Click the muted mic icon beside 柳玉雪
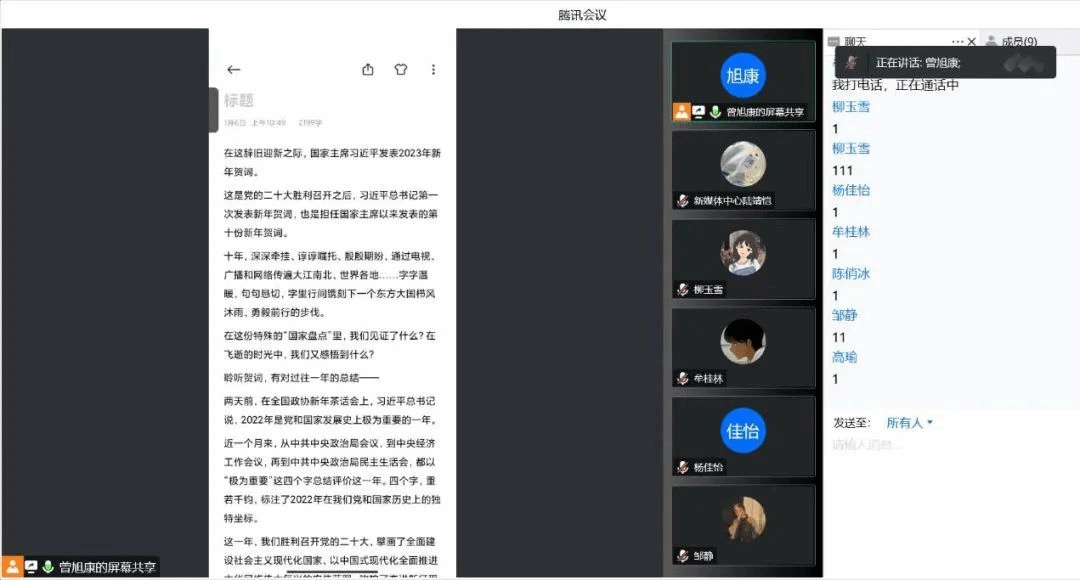The image size is (1080, 580). click(682, 290)
